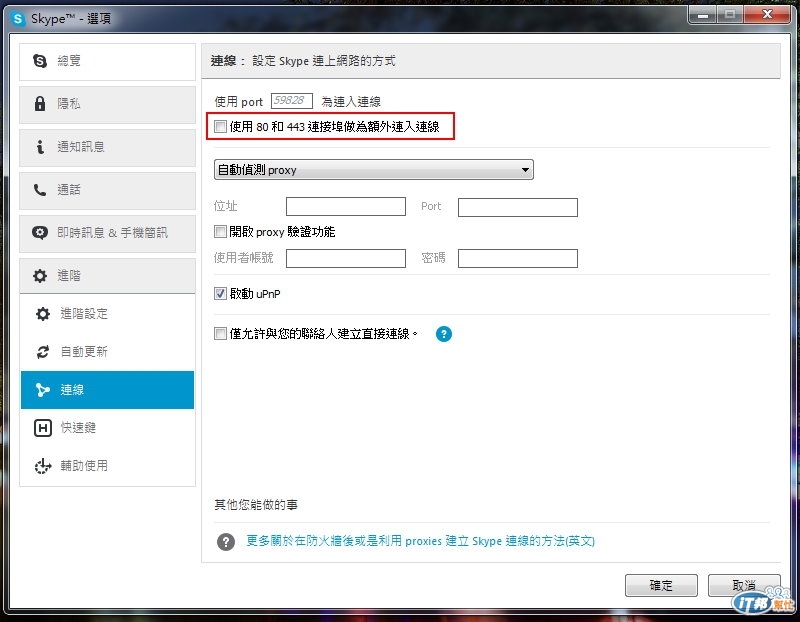Click the phone icon for 通話
800x622 pixels.
point(40,190)
